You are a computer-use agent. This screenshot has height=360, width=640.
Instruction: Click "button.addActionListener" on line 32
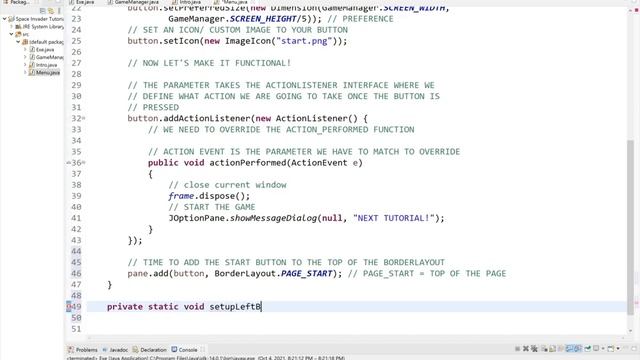[x=189, y=118]
